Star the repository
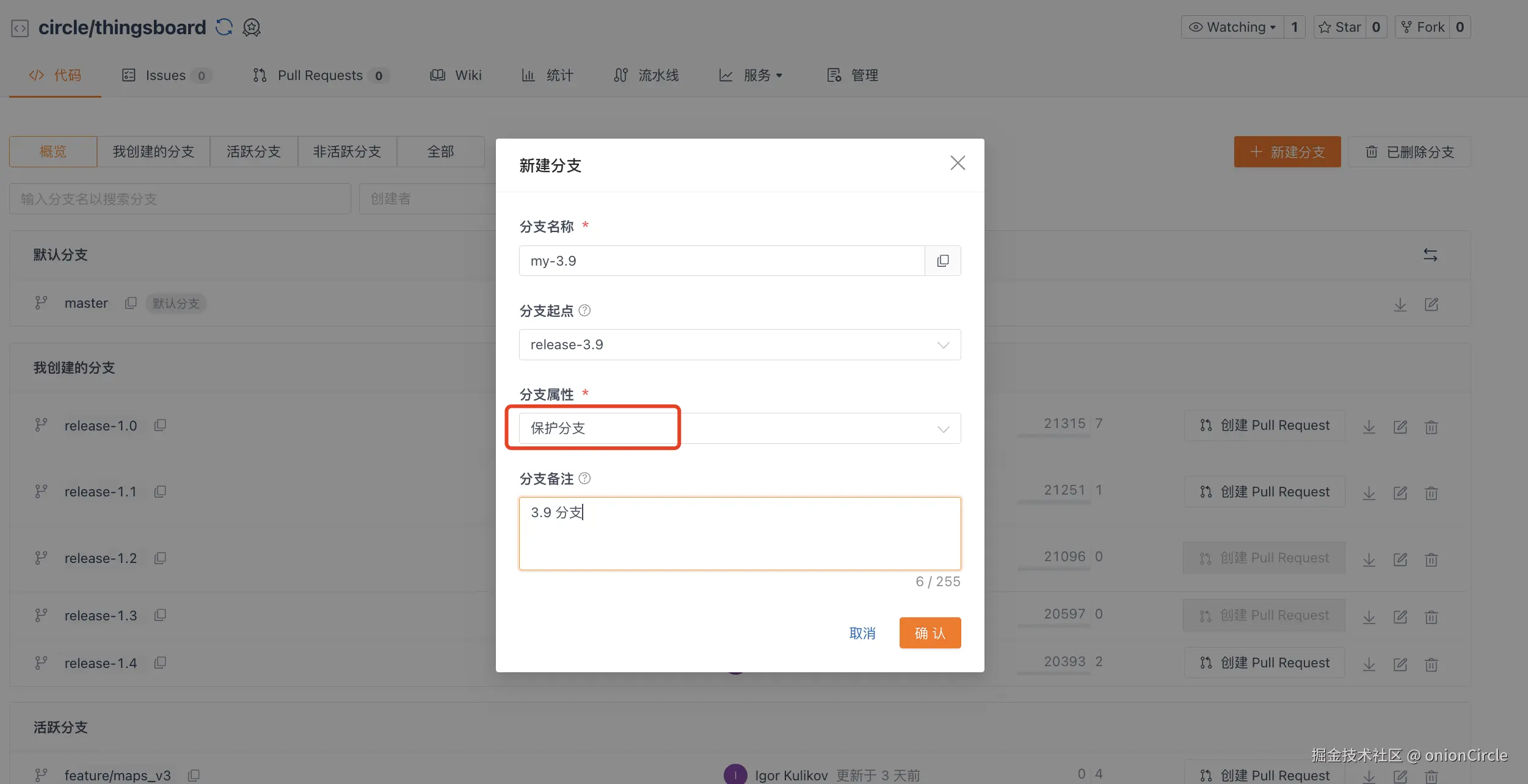 point(1340,27)
